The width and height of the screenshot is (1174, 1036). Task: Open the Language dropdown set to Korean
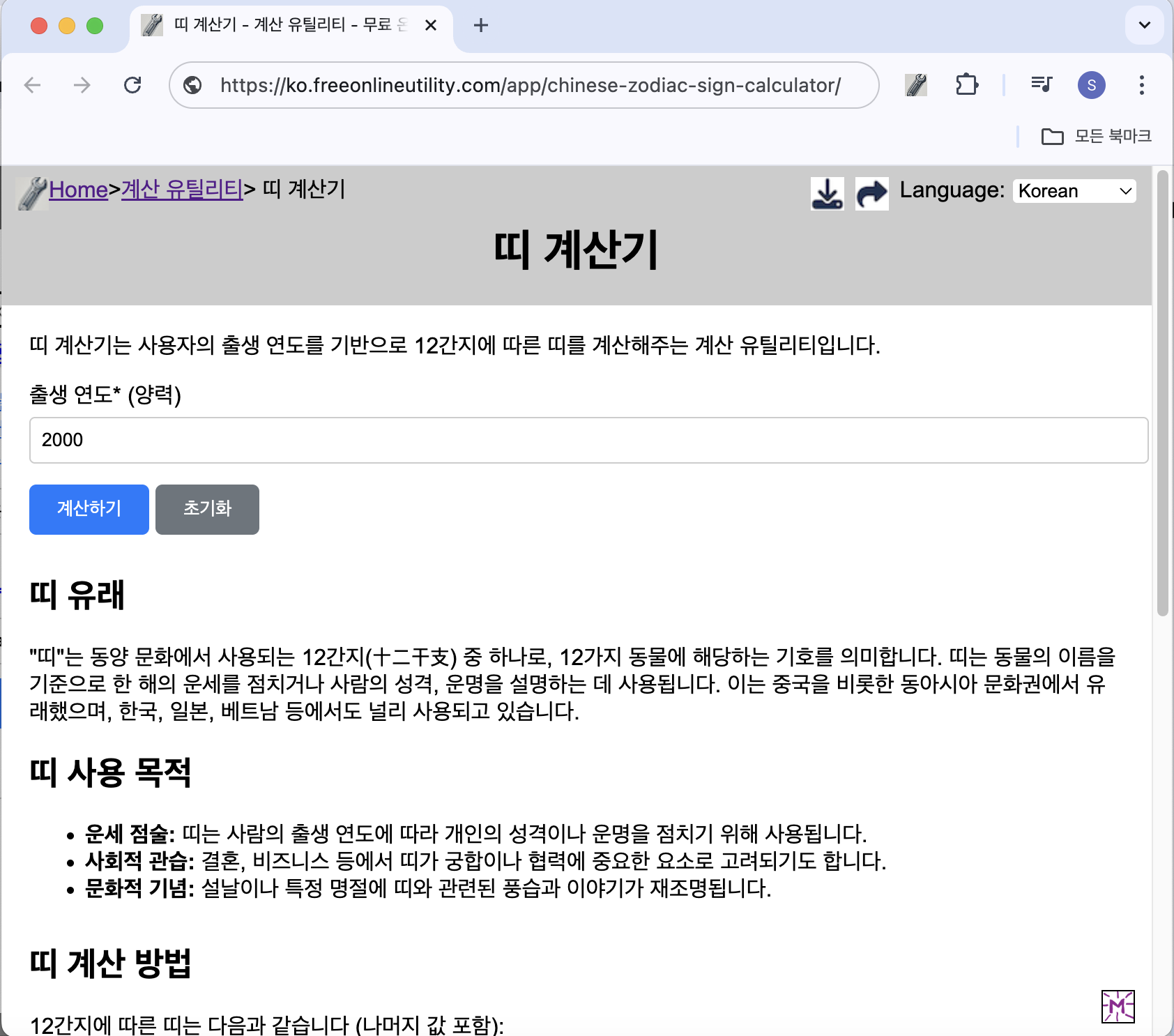1074,191
